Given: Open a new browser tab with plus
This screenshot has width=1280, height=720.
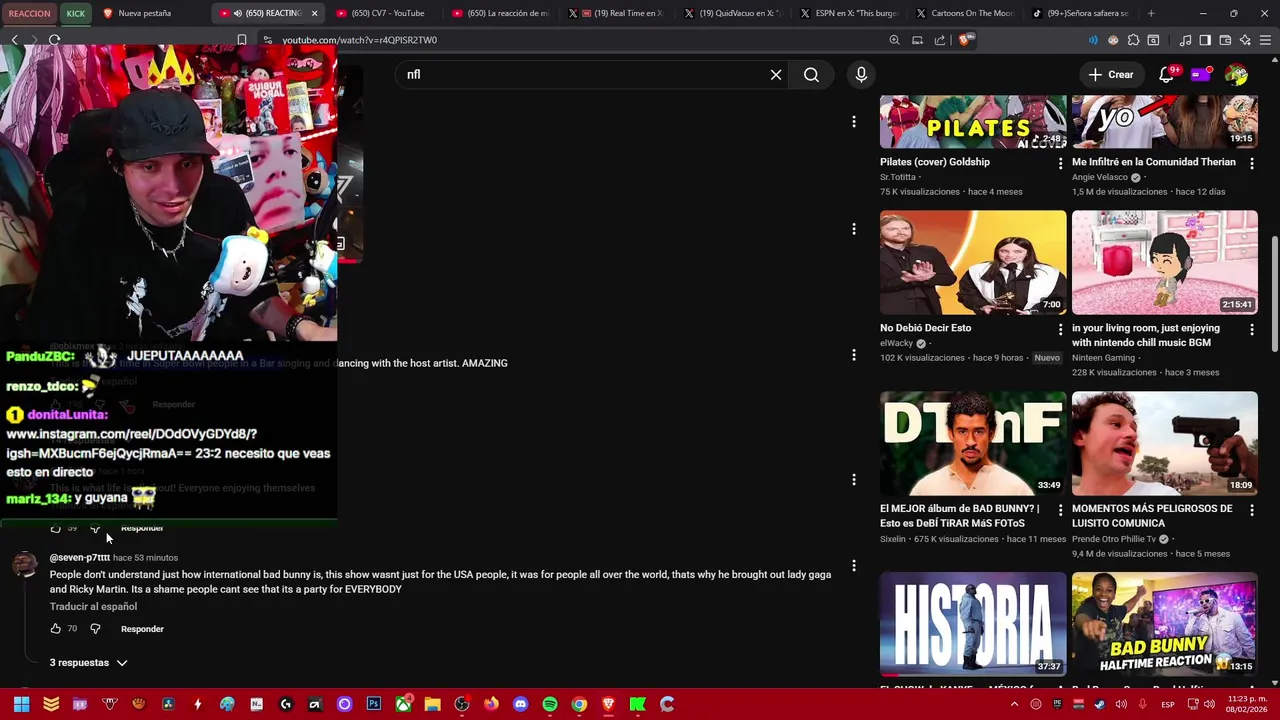Looking at the screenshot, I should (1151, 13).
